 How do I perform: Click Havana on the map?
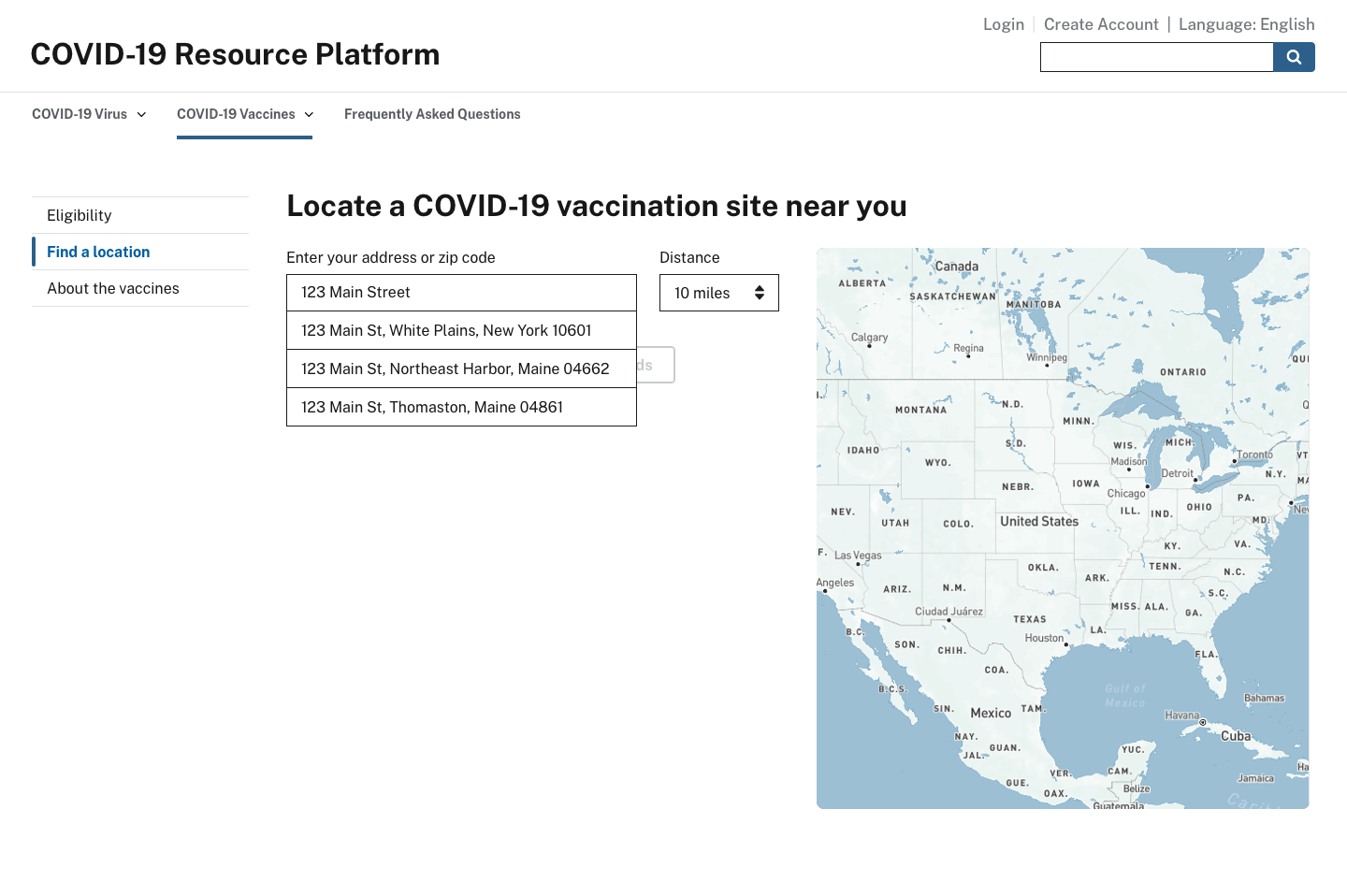[x=1182, y=715]
